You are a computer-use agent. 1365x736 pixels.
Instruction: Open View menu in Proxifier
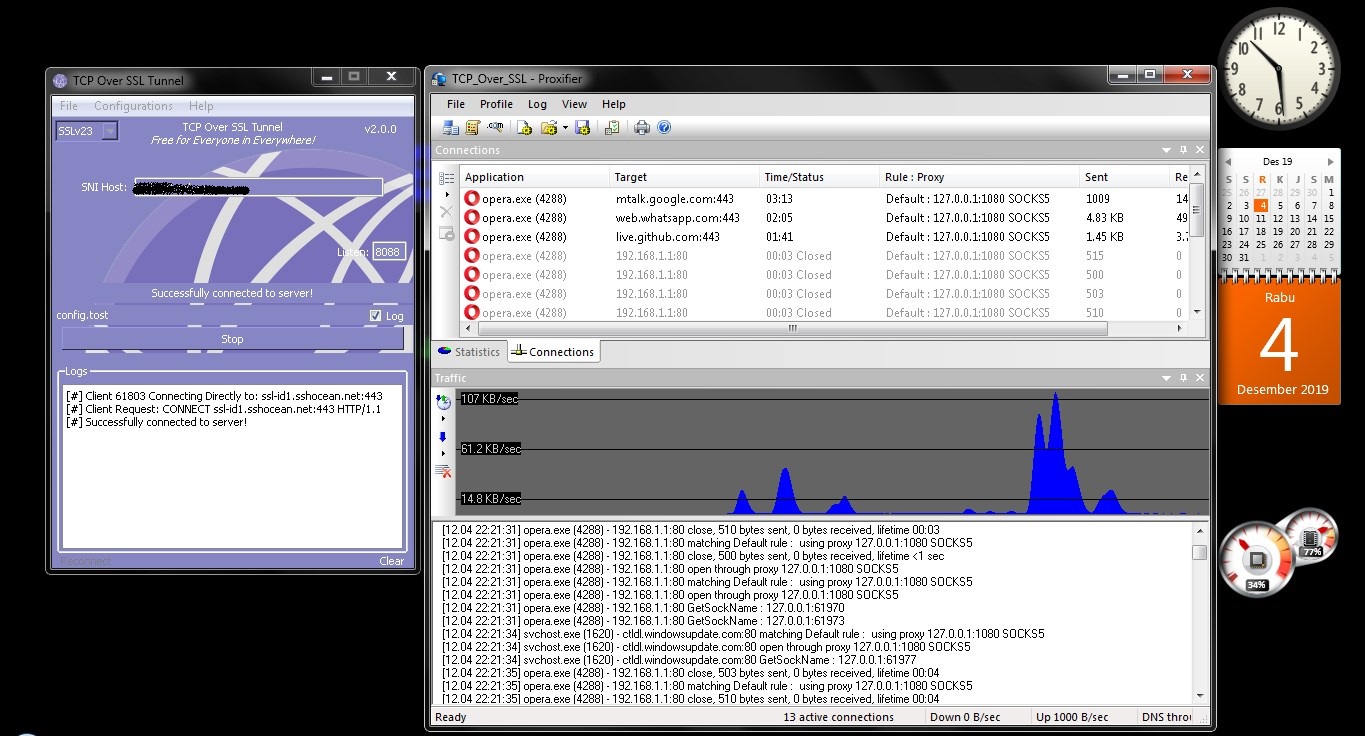coord(574,104)
